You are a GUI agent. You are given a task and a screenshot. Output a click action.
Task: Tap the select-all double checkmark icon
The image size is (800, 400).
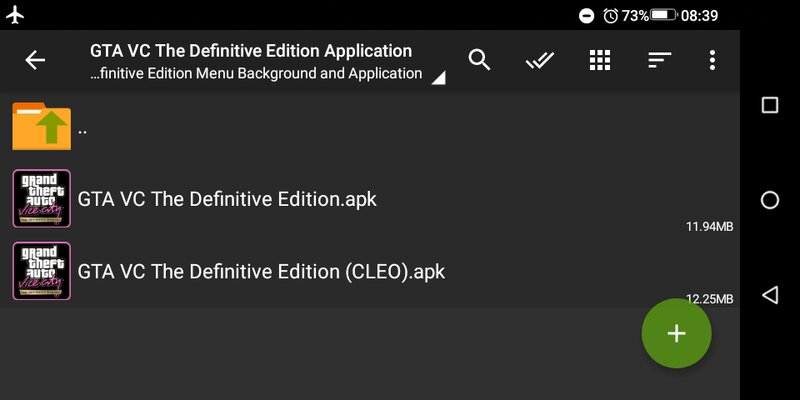coord(540,61)
